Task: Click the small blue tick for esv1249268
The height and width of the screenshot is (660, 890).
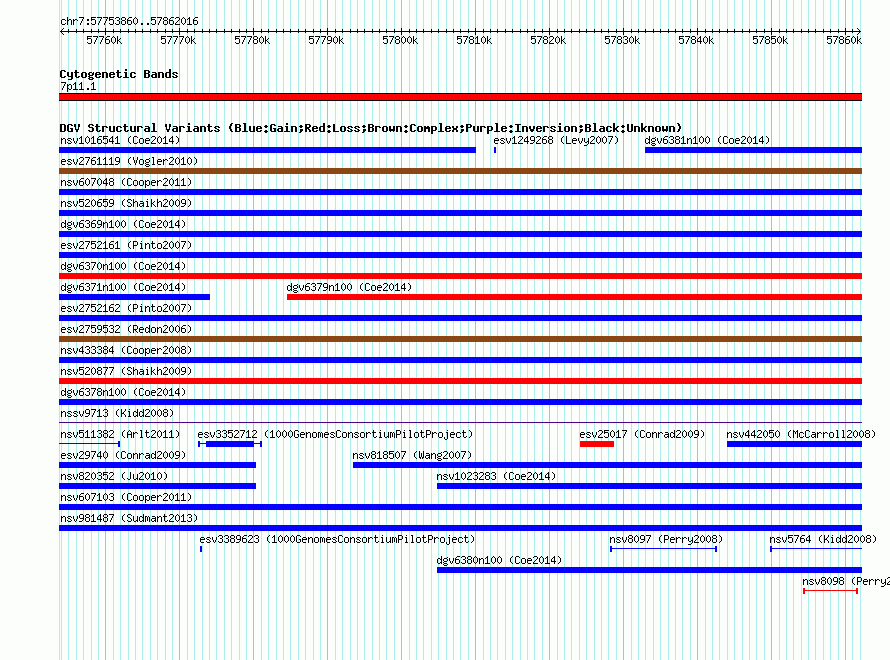Action: pos(495,150)
